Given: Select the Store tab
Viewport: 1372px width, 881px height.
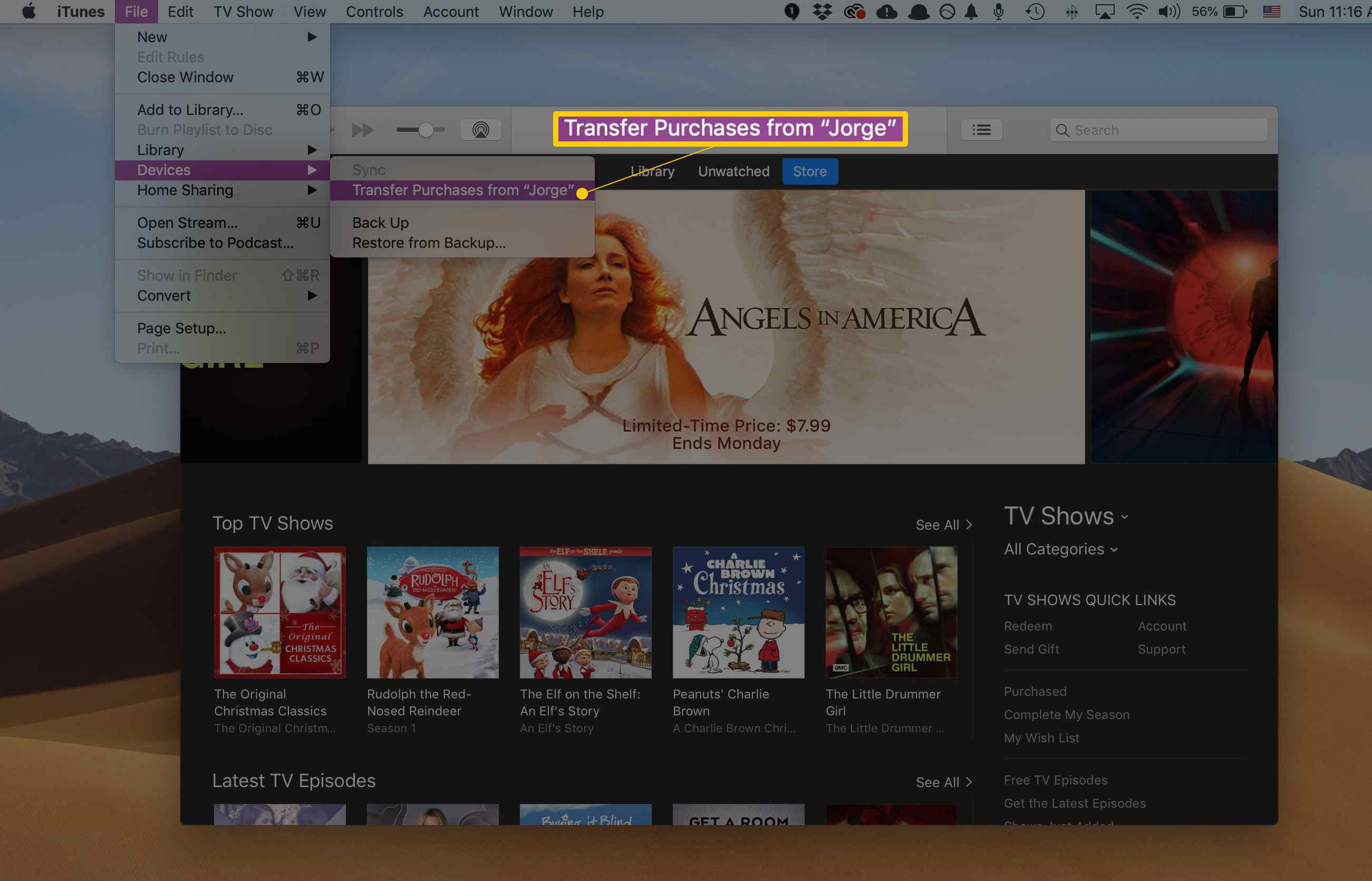Looking at the screenshot, I should 809,171.
